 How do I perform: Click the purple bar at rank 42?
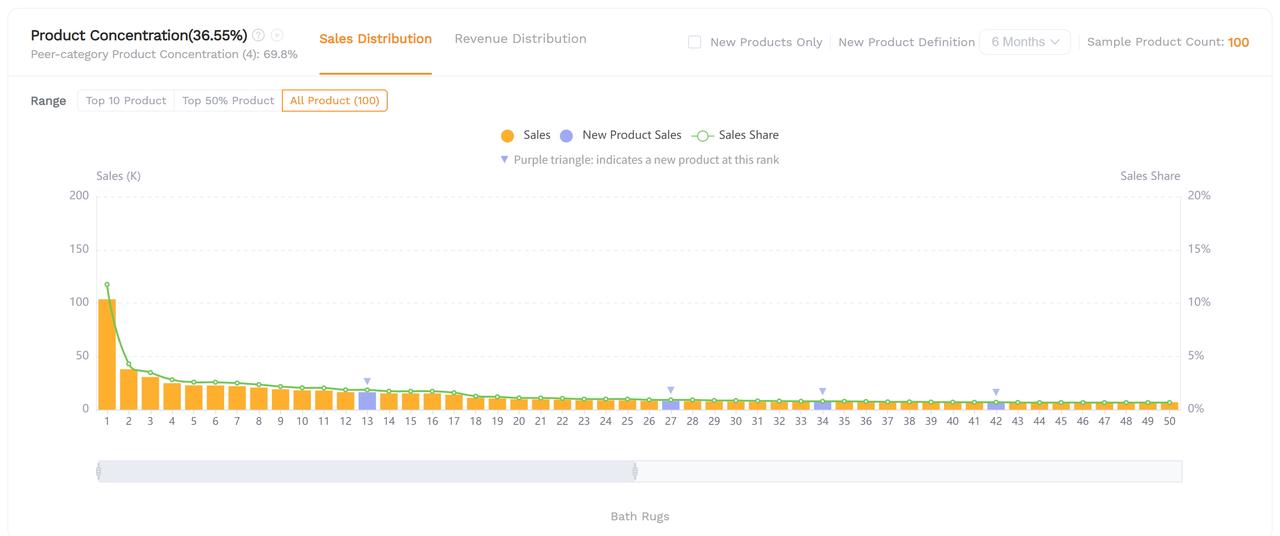pyautogui.click(x=996, y=405)
